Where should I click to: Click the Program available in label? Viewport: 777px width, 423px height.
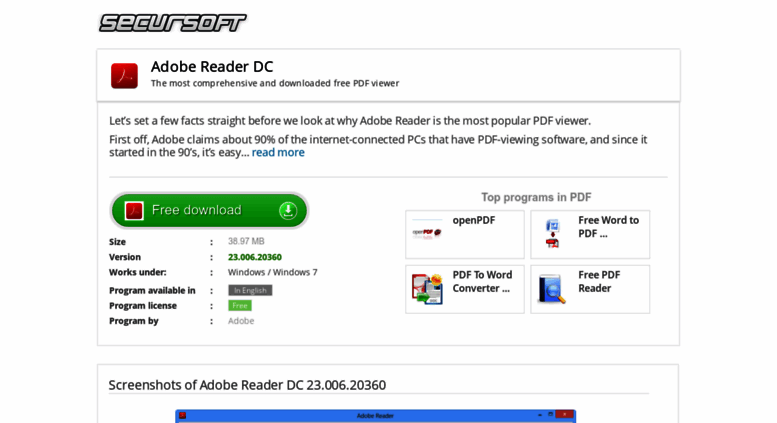click(x=152, y=290)
